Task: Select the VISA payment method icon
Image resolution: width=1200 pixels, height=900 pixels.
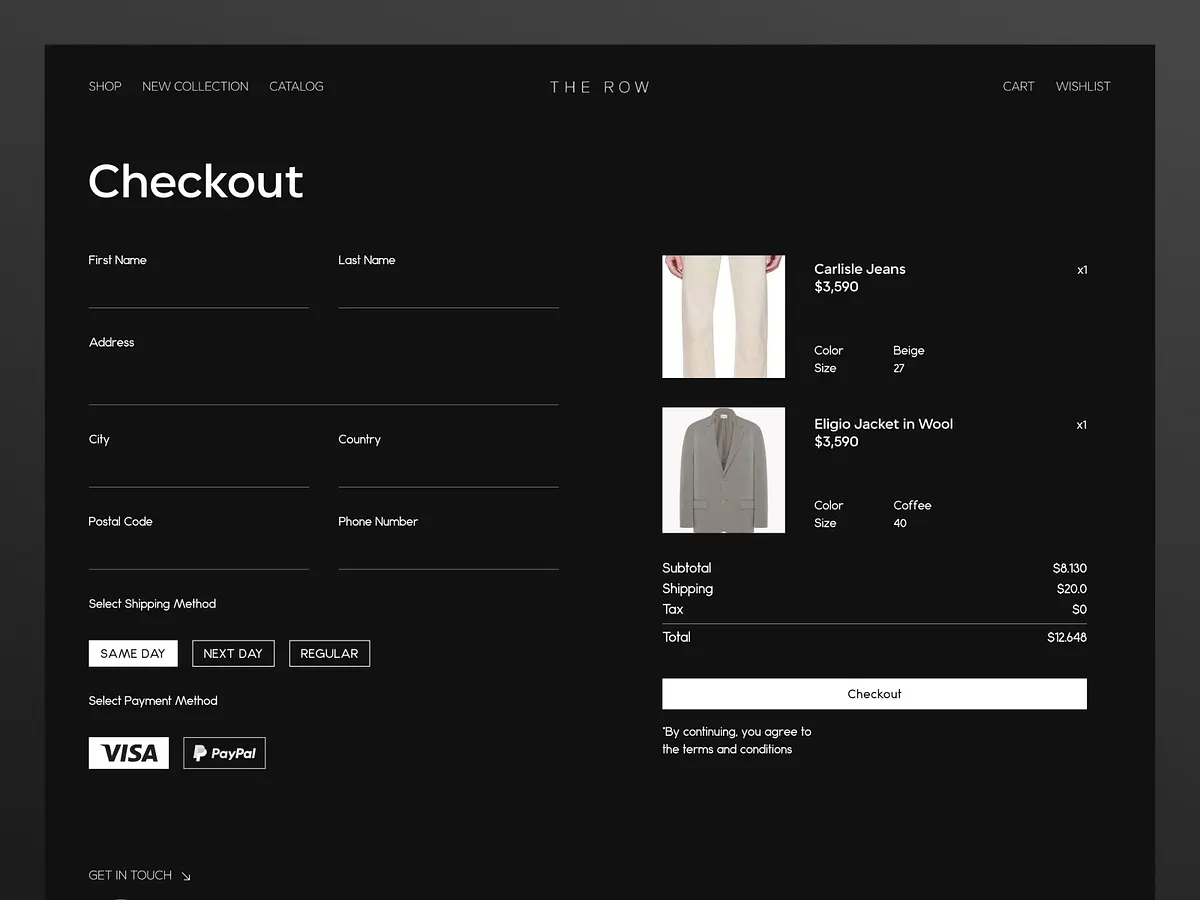Action: [128, 752]
